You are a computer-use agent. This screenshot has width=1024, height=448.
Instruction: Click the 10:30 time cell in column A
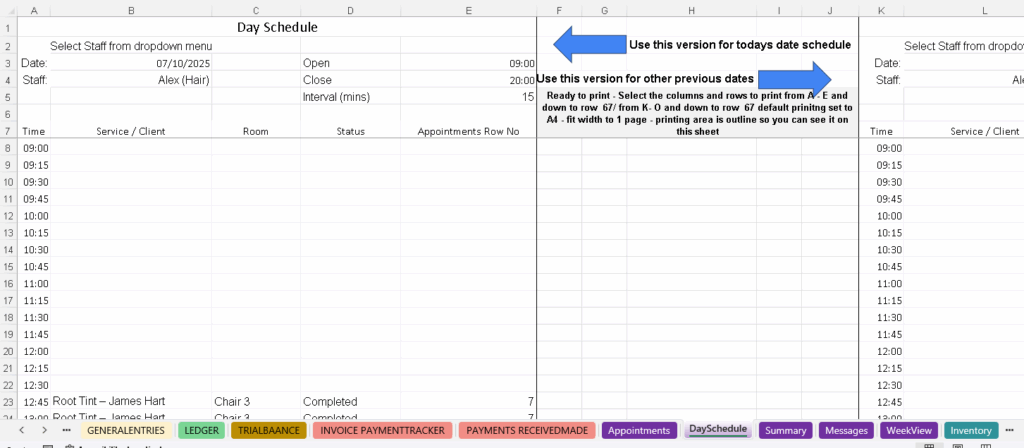pyautogui.click(x=34, y=250)
